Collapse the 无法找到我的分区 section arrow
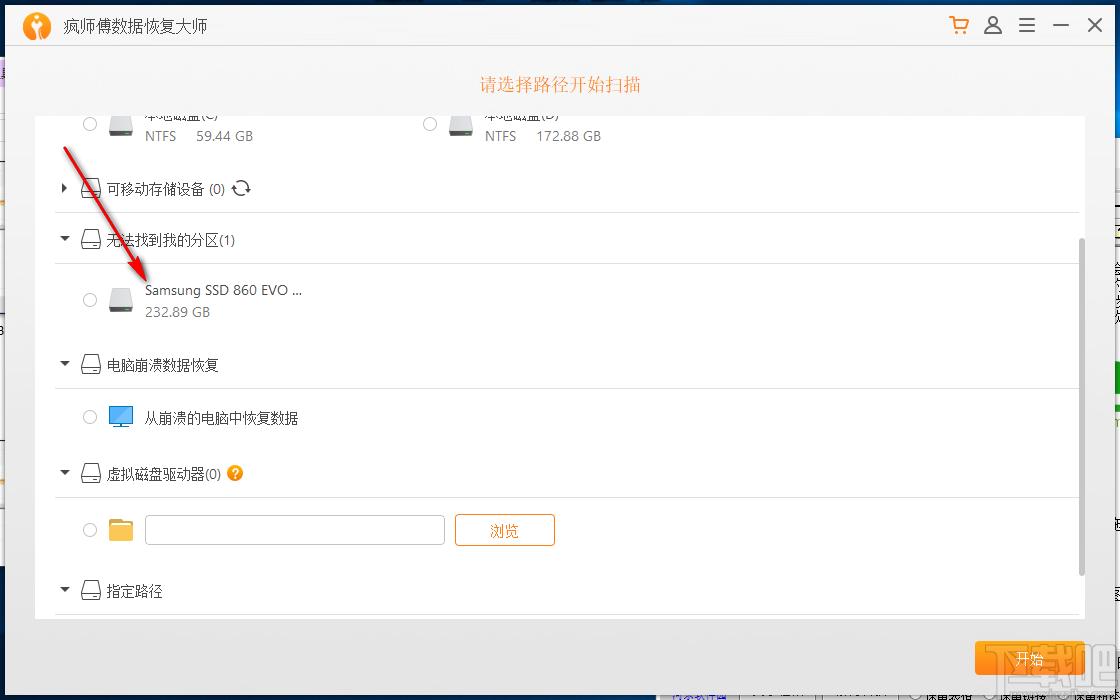The image size is (1120, 700). tap(65, 239)
